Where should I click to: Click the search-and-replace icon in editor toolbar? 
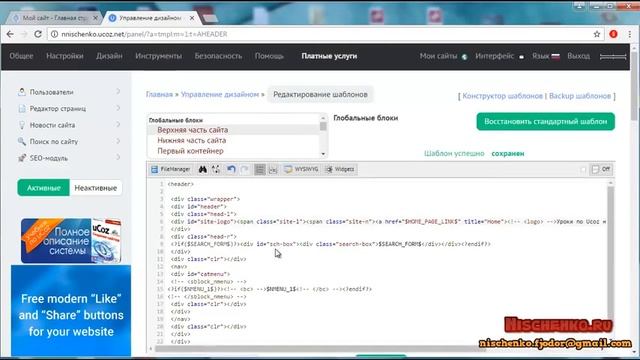[216, 169]
